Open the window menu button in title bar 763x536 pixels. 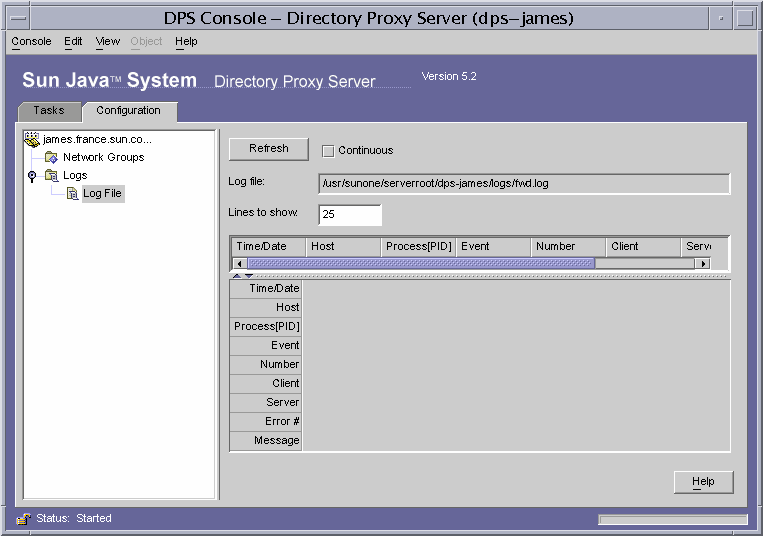18,18
